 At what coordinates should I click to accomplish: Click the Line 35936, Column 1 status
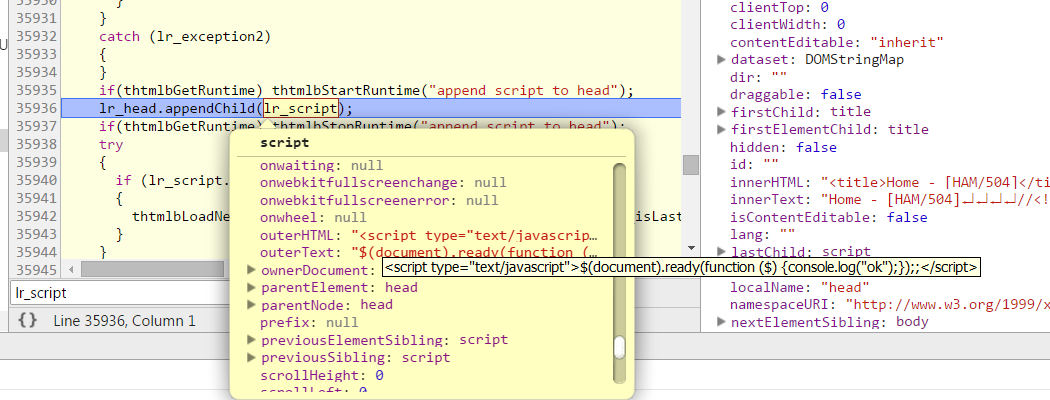click(125, 321)
